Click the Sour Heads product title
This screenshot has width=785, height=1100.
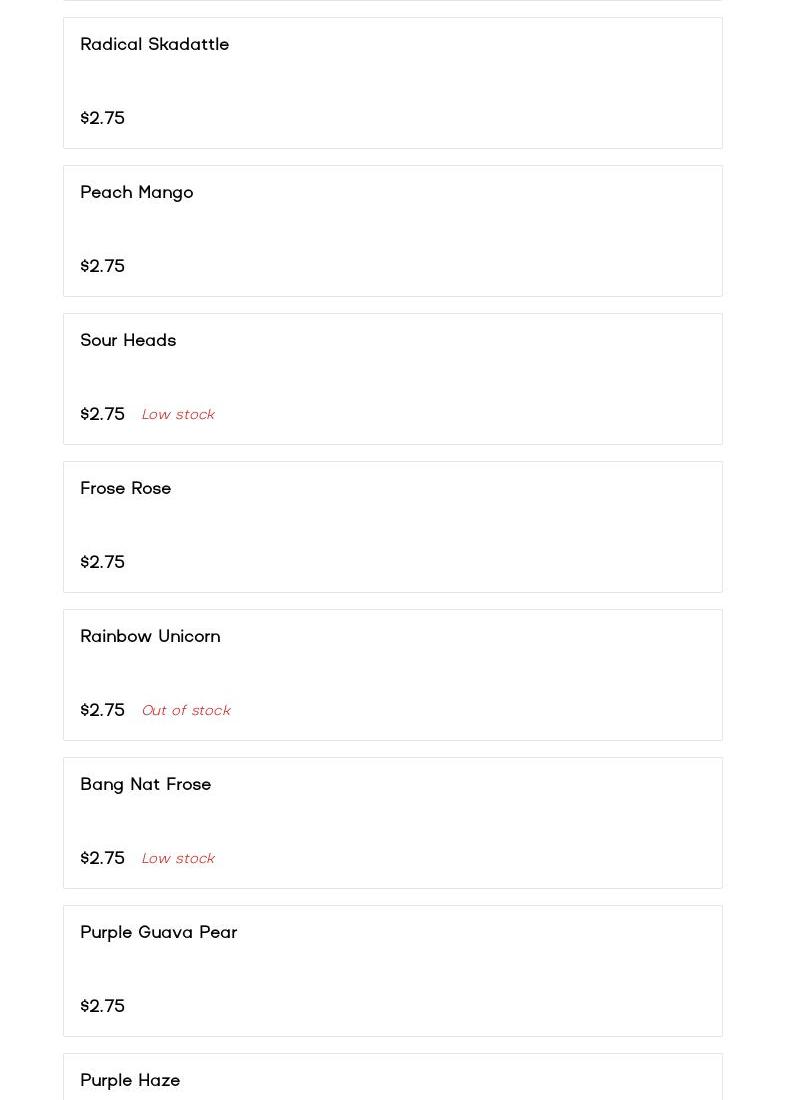click(128, 341)
